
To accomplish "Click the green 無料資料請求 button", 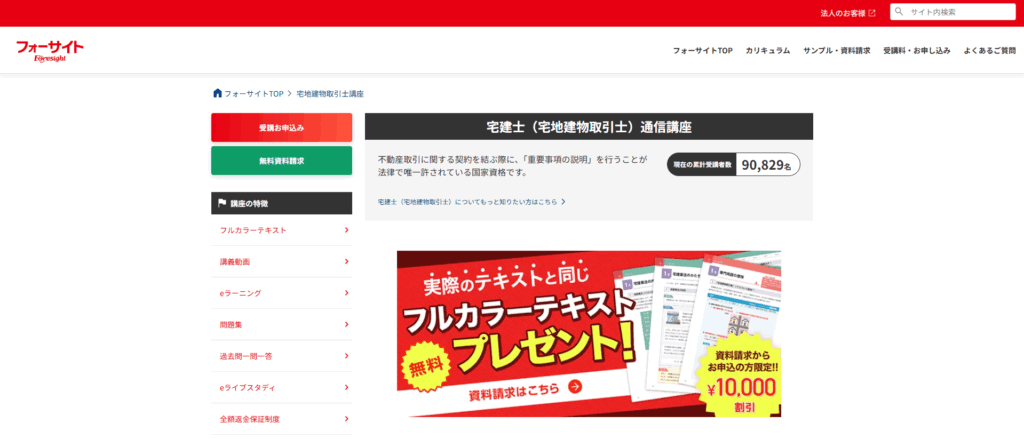I will click(281, 161).
